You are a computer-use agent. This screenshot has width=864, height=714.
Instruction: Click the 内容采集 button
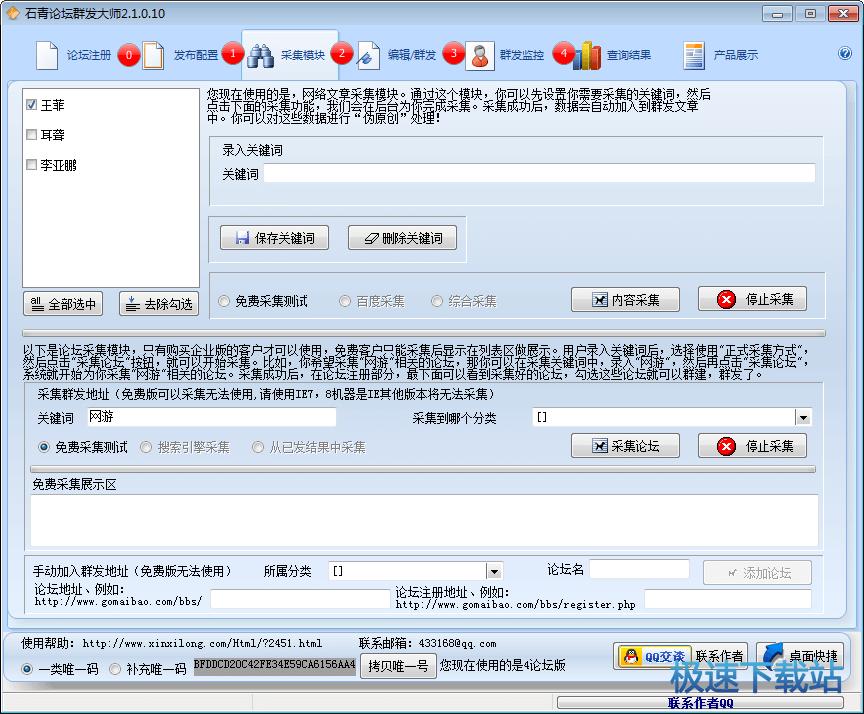pos(625,299)
